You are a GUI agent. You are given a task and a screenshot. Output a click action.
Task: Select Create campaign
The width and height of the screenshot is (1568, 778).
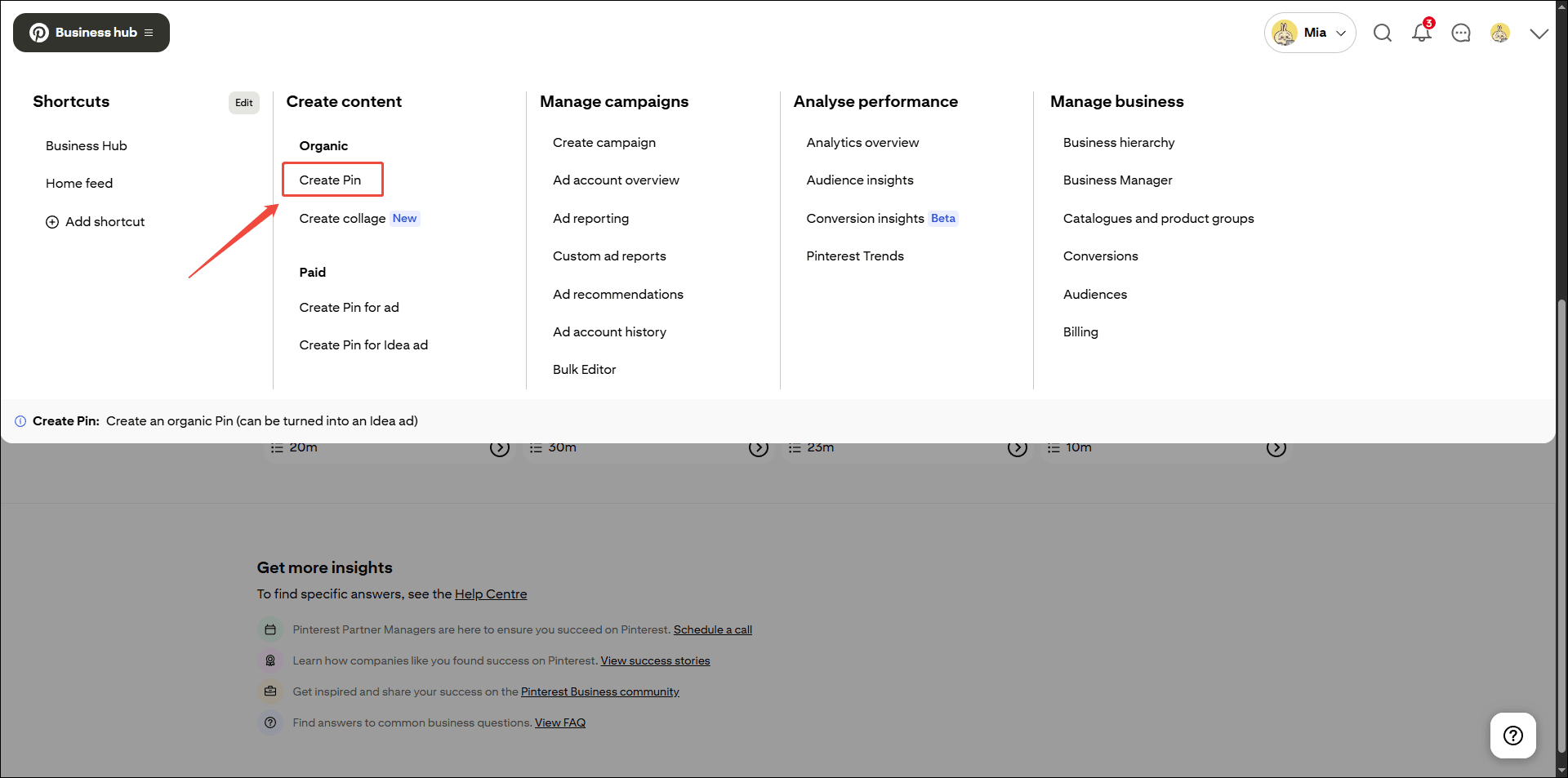point(604,143)
